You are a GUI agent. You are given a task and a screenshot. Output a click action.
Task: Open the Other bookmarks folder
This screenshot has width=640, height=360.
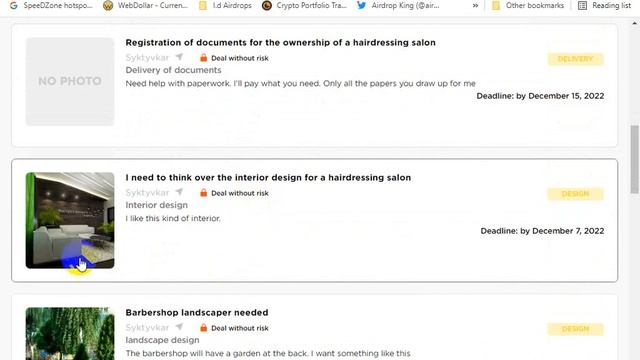[528, 6]
